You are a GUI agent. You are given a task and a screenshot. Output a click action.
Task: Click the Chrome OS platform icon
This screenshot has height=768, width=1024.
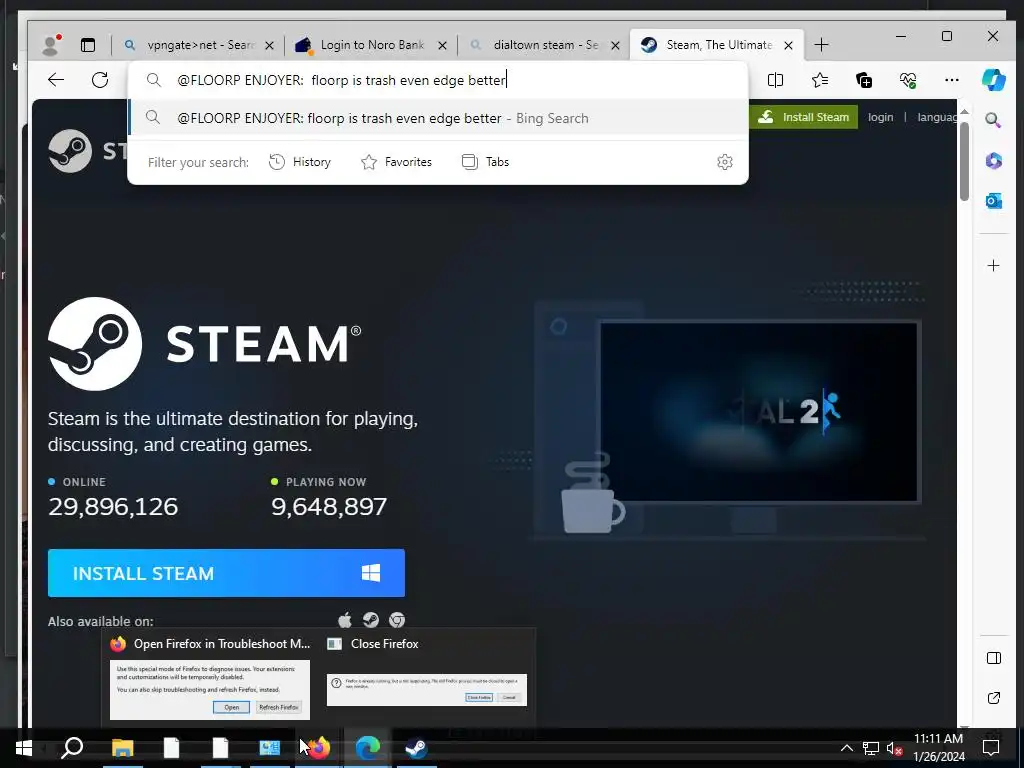tap(396, 620)
